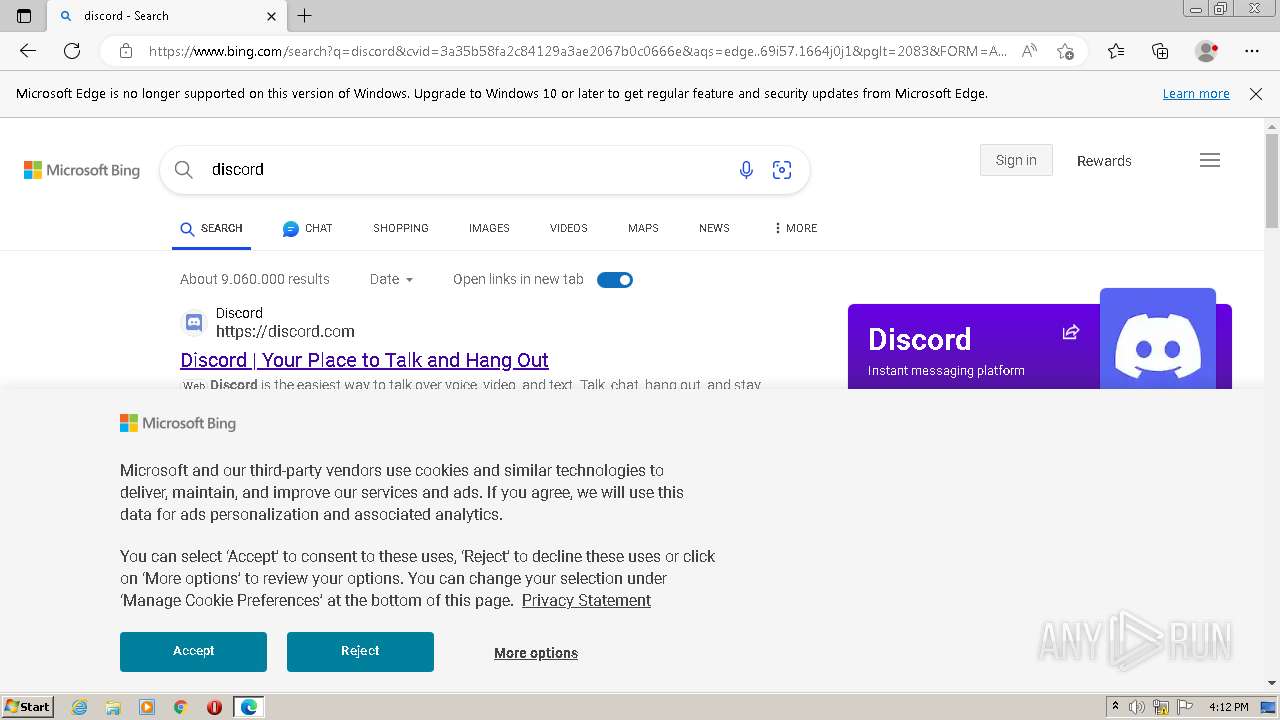Reject cookies with Reject button

[x=360, y=651]
